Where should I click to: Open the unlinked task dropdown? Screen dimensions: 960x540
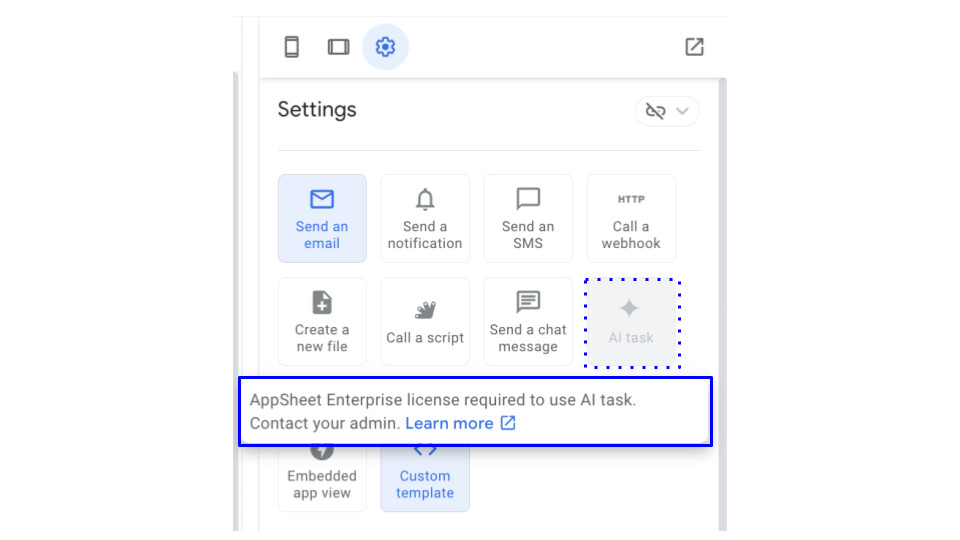pos(667,111)
